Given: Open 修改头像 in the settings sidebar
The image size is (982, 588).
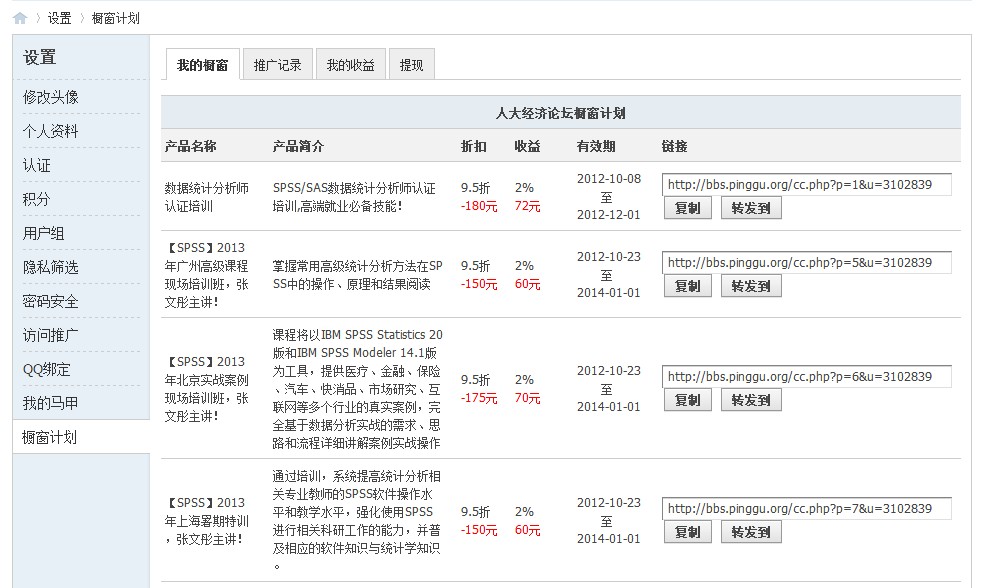Looking at the screenshot, I should click(51, 97).
